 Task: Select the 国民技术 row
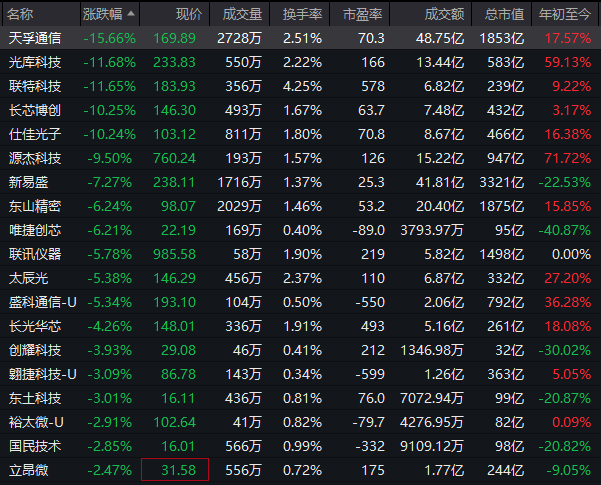[x=300, y=446]
